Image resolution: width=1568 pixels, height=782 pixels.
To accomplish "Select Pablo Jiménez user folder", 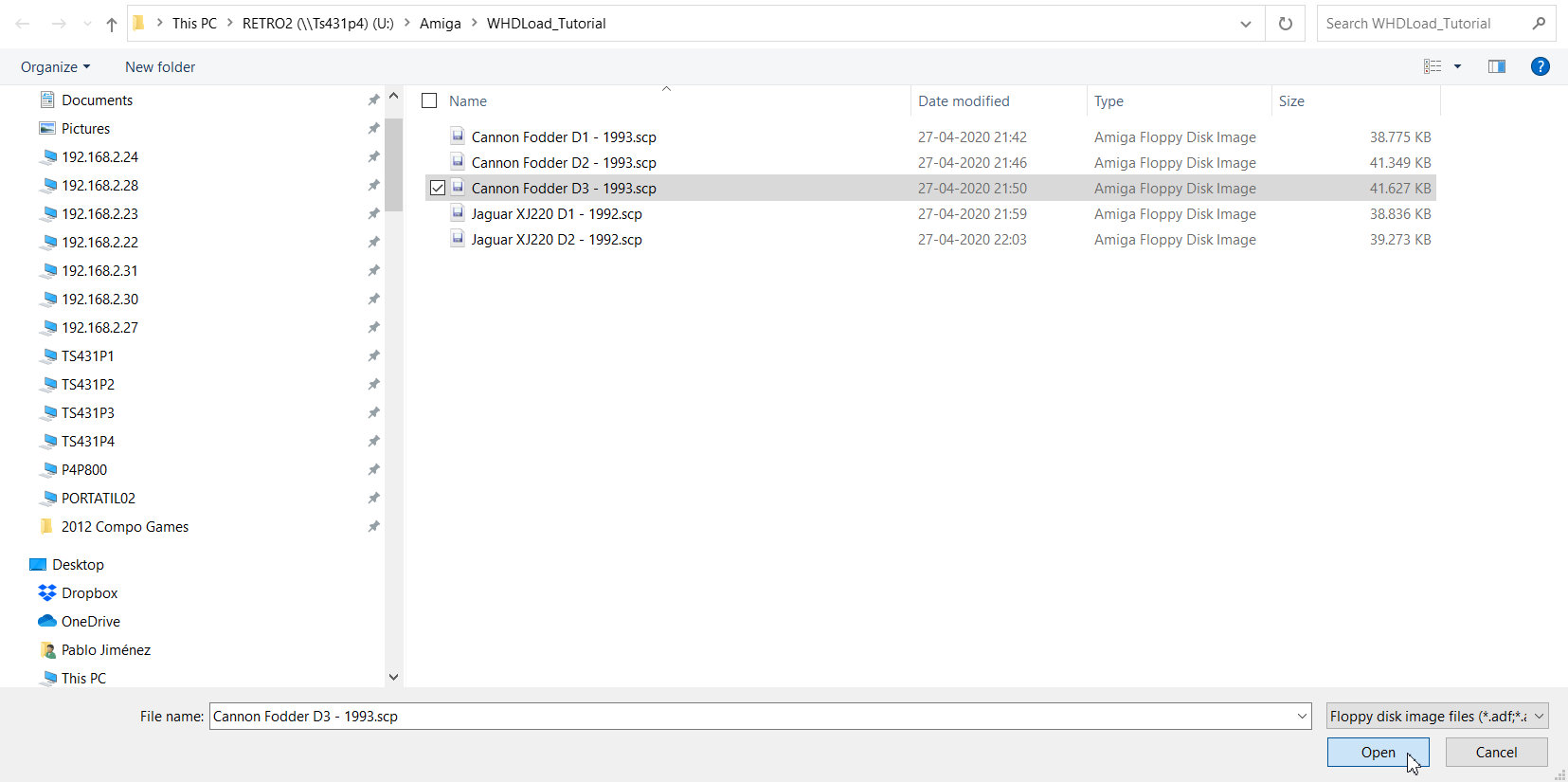I will [105, 650].
